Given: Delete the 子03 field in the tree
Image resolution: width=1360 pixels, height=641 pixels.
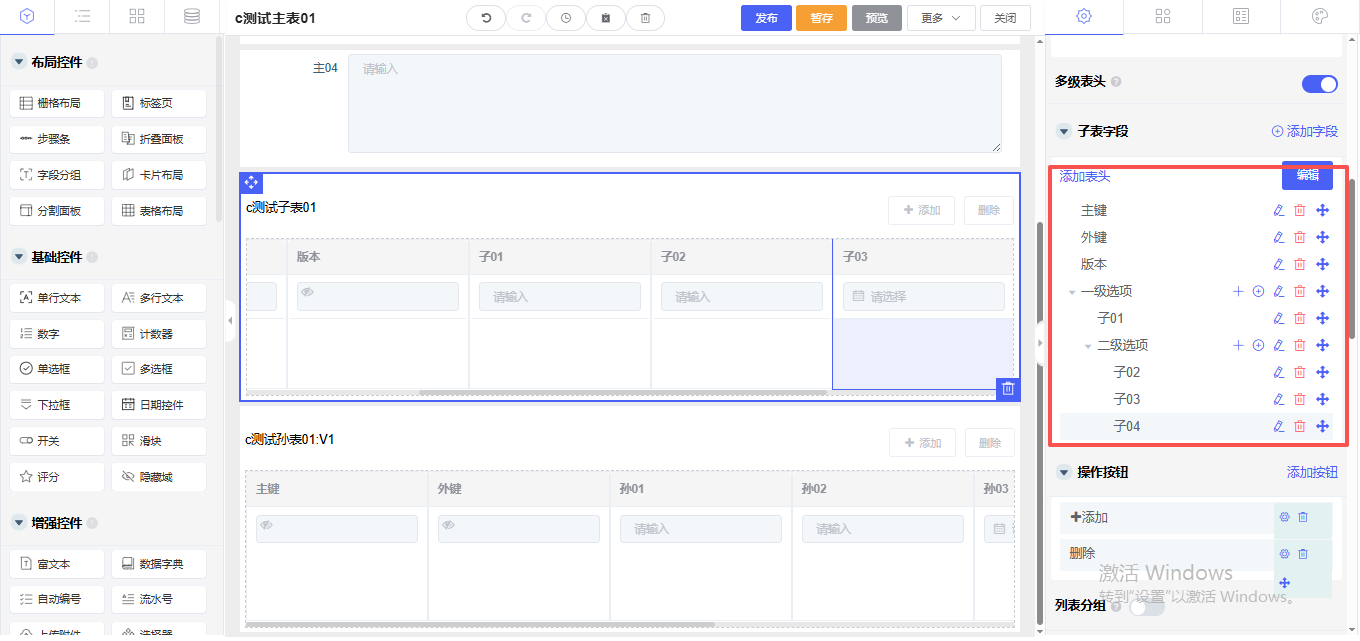Looking at the screenshot, I should pyautogui.click(x=1300, y=399).
